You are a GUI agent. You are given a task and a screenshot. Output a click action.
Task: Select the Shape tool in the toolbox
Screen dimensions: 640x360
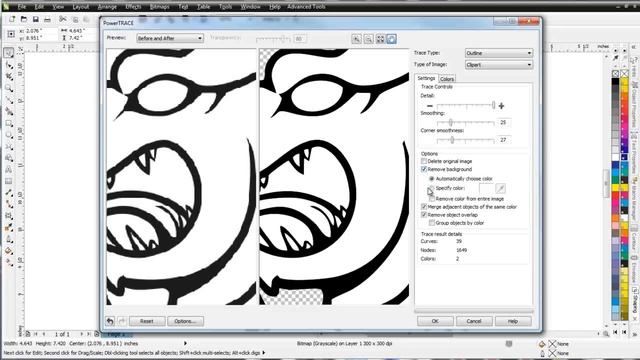(9, 64)
